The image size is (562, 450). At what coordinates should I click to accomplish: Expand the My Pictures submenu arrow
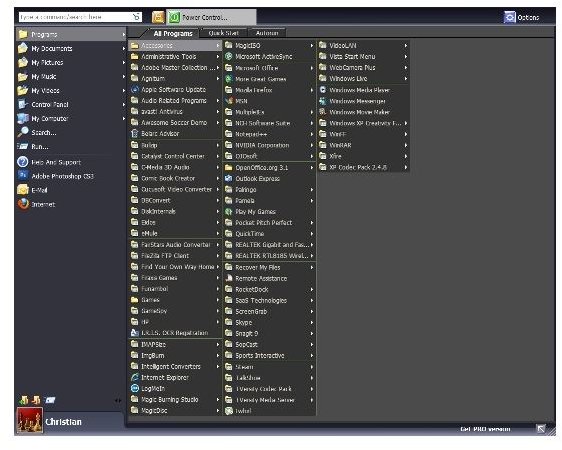[x=124, y=62]
